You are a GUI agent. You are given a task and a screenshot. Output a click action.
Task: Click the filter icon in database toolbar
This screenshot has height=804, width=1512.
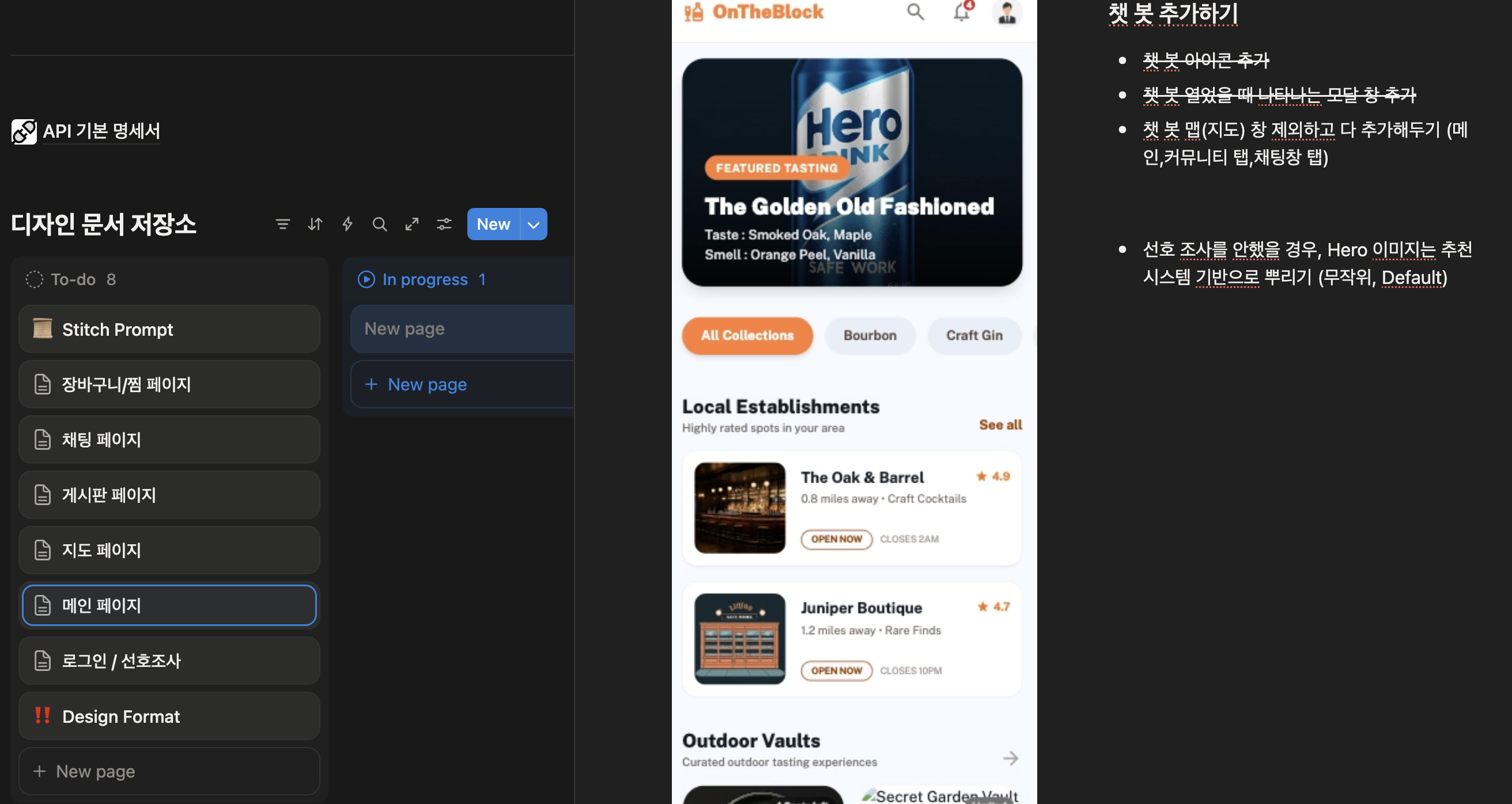[x=282, y=224]
